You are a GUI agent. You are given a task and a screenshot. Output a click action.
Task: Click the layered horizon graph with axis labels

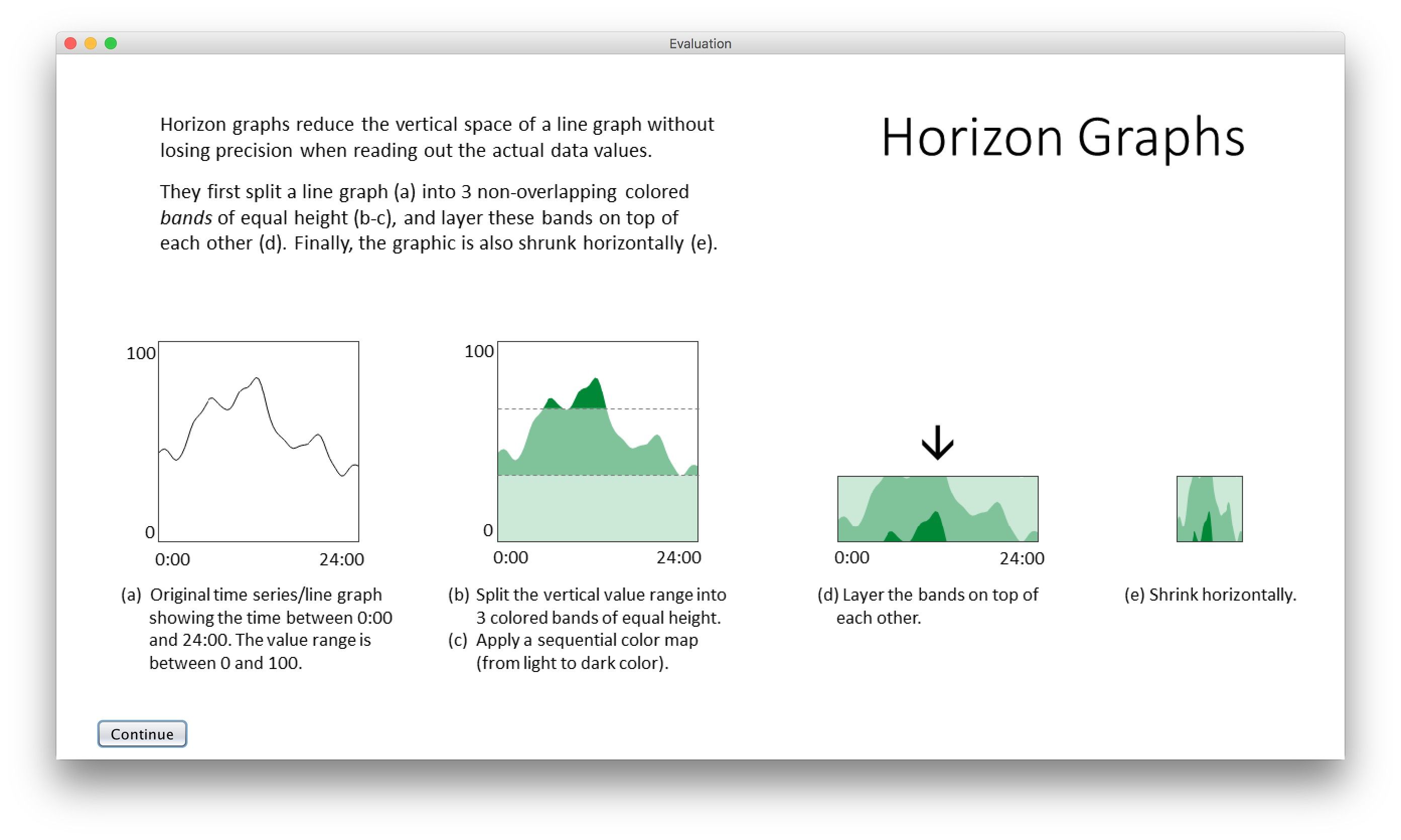tap(937, 509)
